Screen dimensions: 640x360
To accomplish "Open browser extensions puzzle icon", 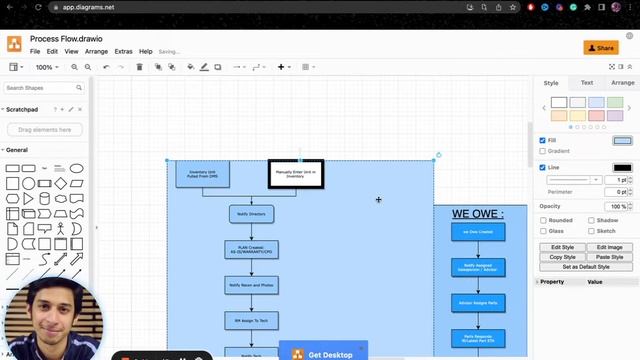I will pos(587,7).
